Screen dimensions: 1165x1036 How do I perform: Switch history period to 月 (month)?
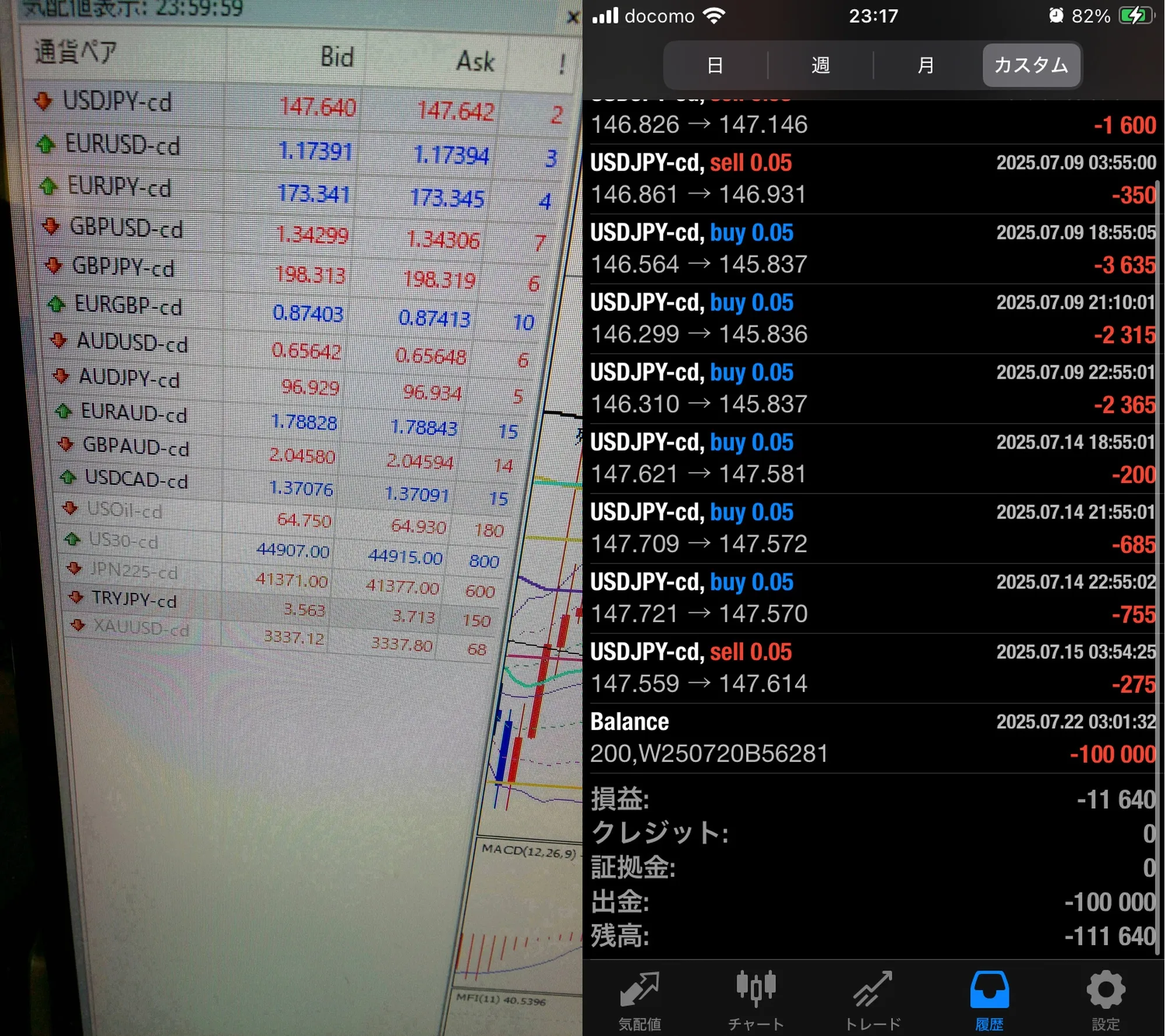click(x=926, y=65)
